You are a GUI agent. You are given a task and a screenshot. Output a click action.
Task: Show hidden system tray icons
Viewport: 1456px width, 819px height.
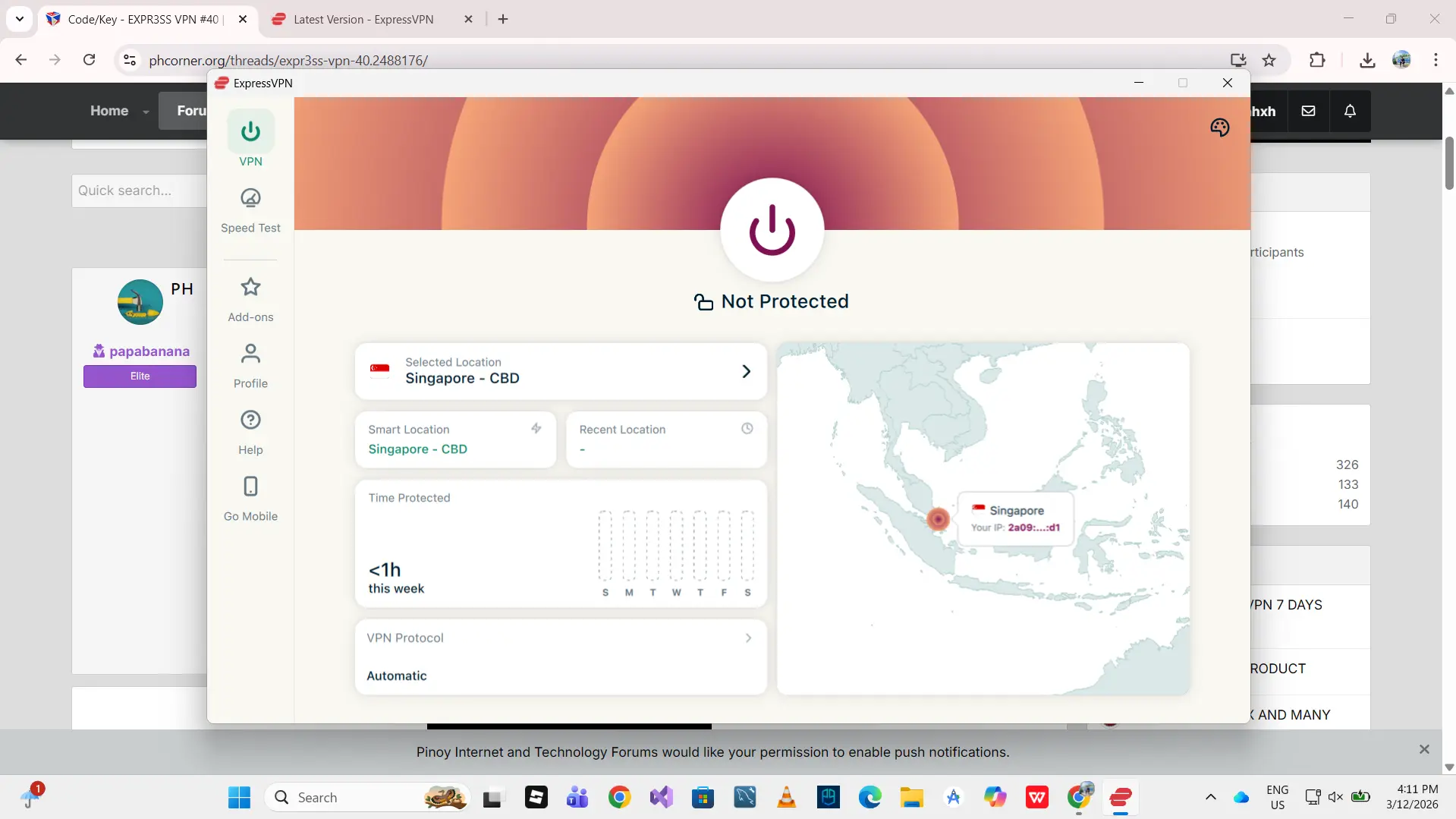click(x=1210, y=798)
